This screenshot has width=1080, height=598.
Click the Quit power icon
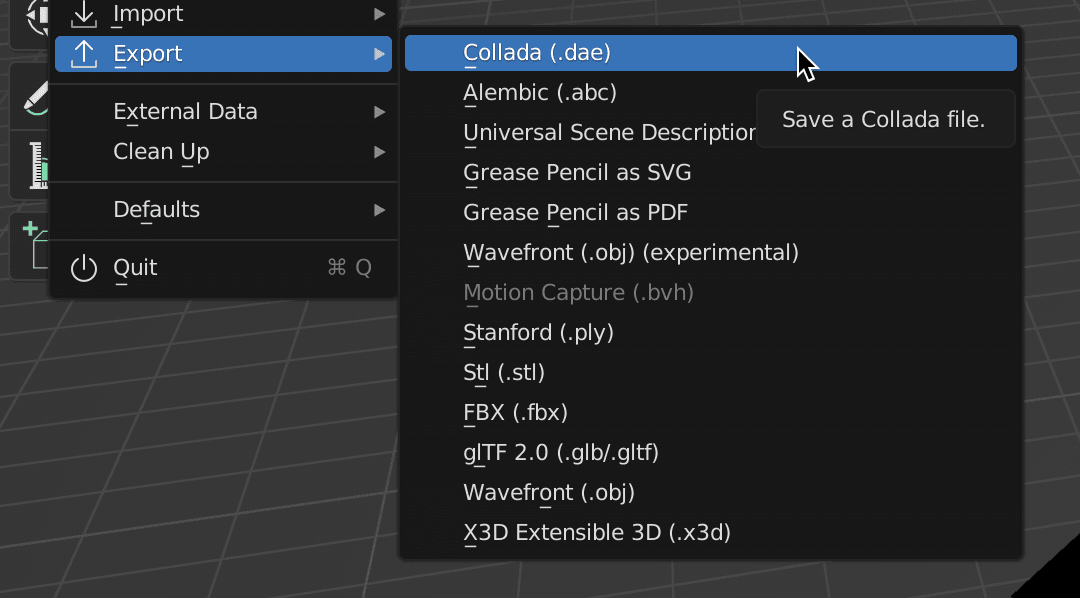click(85, 268)
